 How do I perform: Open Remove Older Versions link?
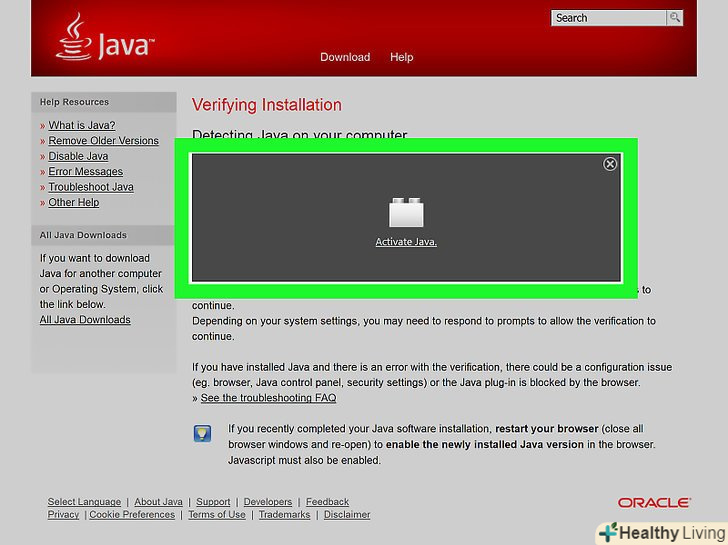point(104,141)
